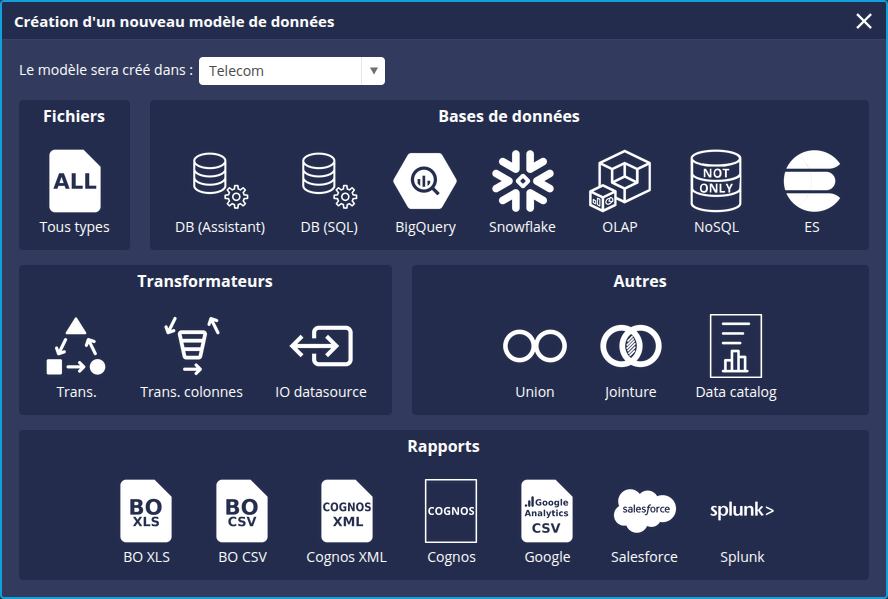Click the Snowflake snowflake icon
This screenshot has height=599, width=888.
pyautogui.click(x=522, y=182)
